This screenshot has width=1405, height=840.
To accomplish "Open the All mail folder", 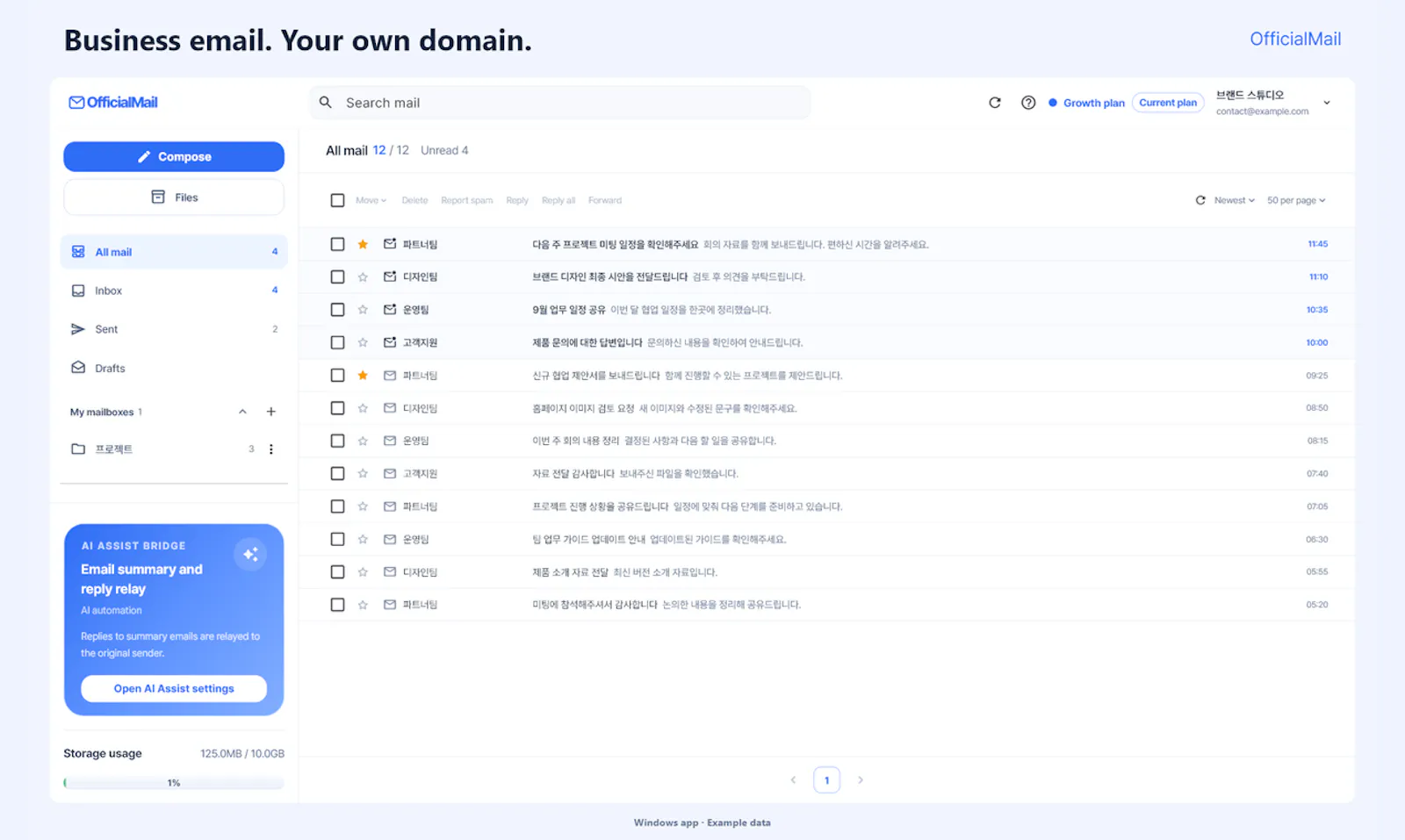I will 174,252.
